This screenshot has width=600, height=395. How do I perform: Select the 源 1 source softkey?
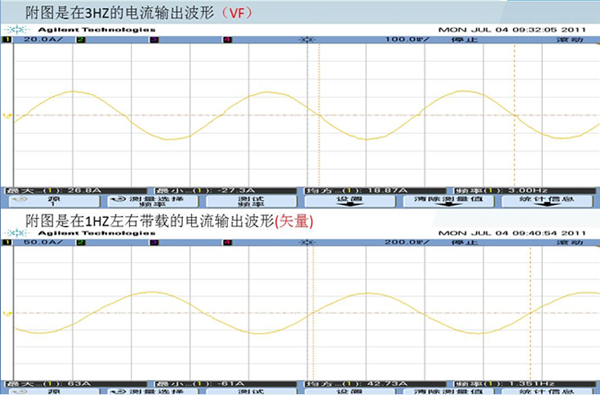[53, 201]
